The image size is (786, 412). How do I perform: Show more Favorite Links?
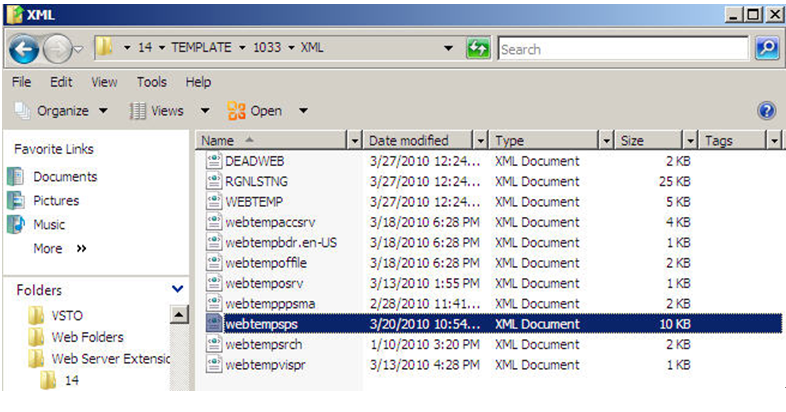[x=60, y=249]
